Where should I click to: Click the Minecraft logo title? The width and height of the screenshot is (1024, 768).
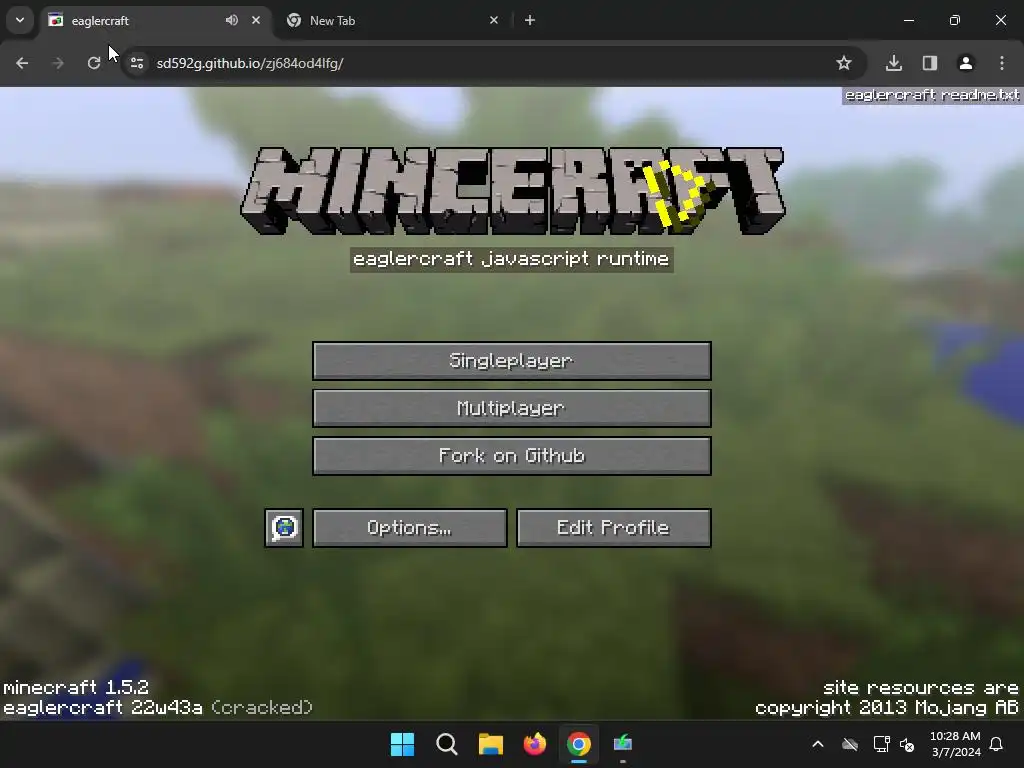pos(513,190)
